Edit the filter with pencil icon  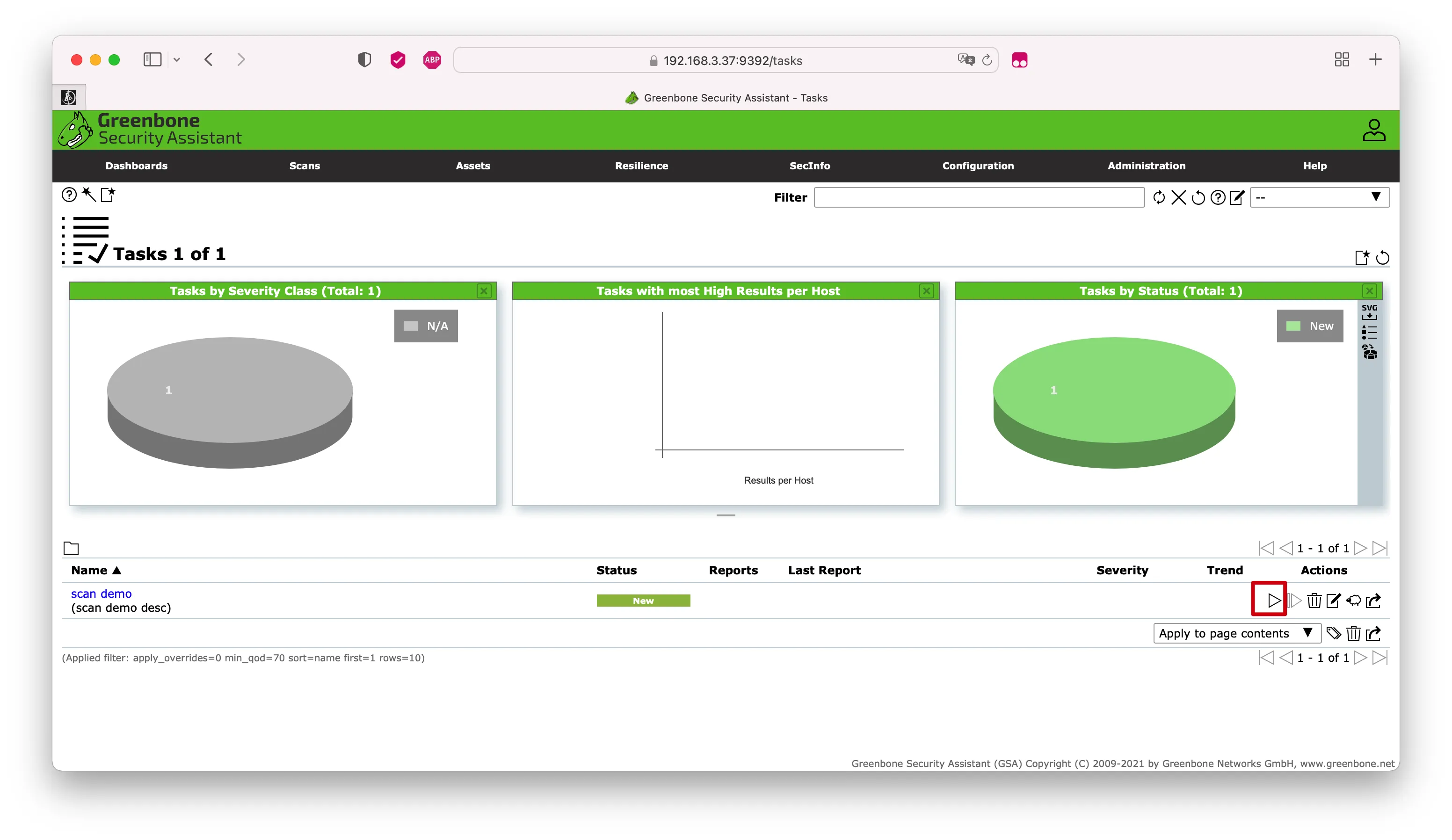coord(1237,198)
